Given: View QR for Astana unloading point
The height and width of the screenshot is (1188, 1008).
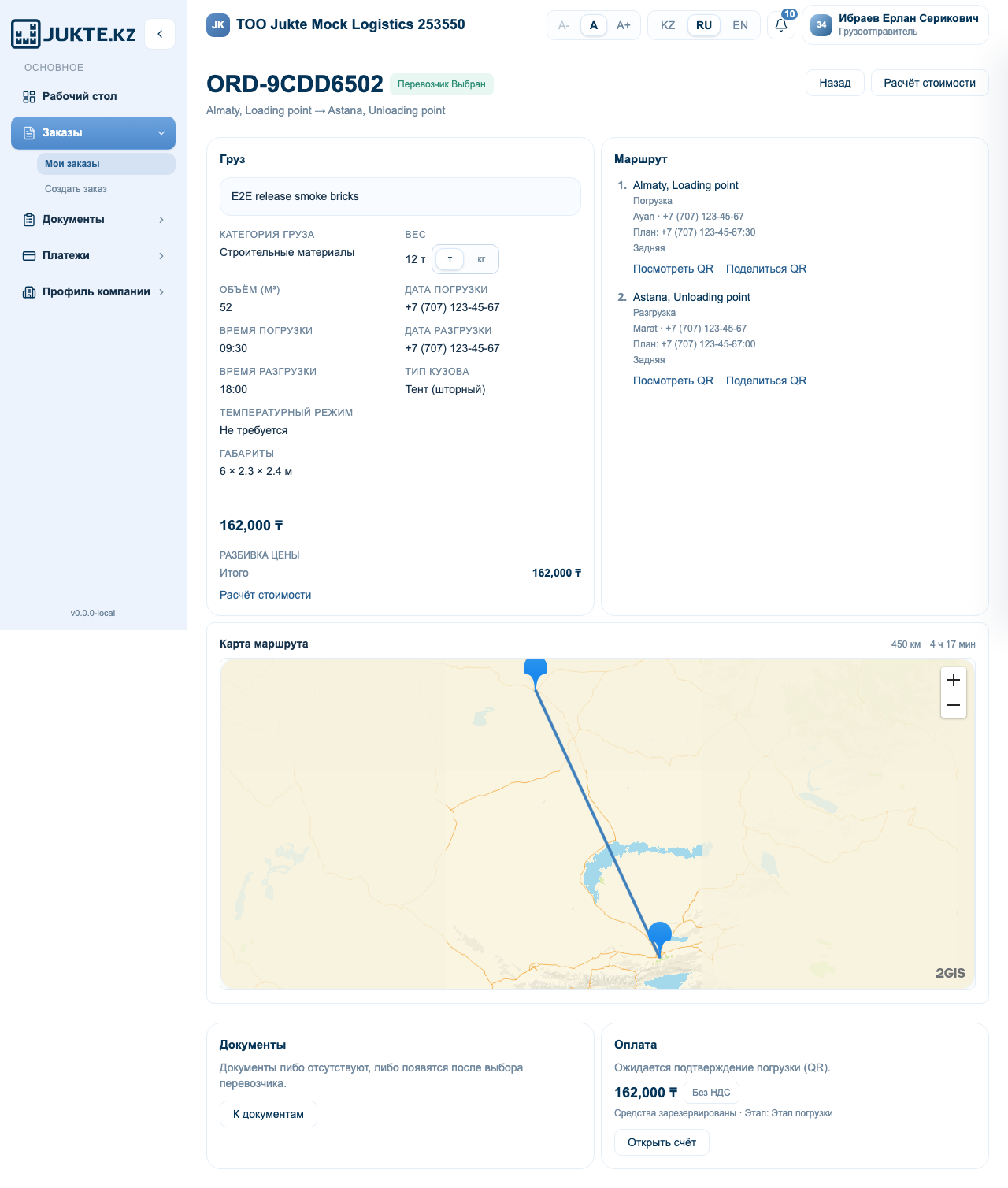Looking at the screenshot, I should click(673, 381).
